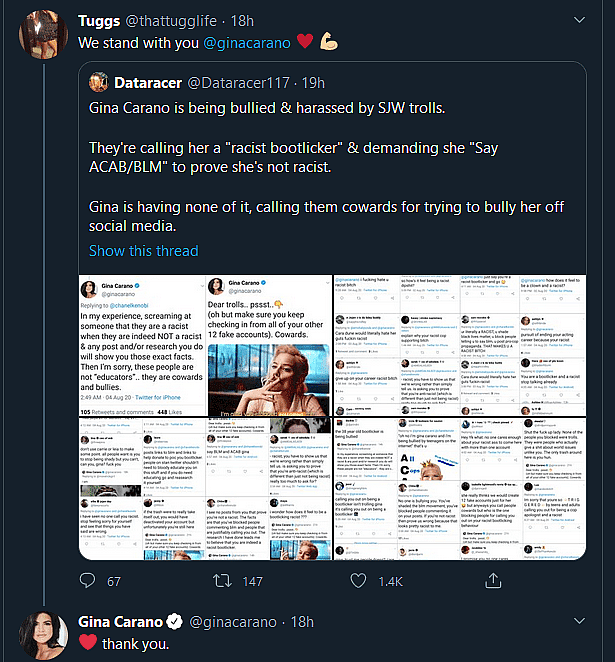Reply to Tuggs' tweet
This screenshot has width=615, height=662.
click(x=87, y=580)
